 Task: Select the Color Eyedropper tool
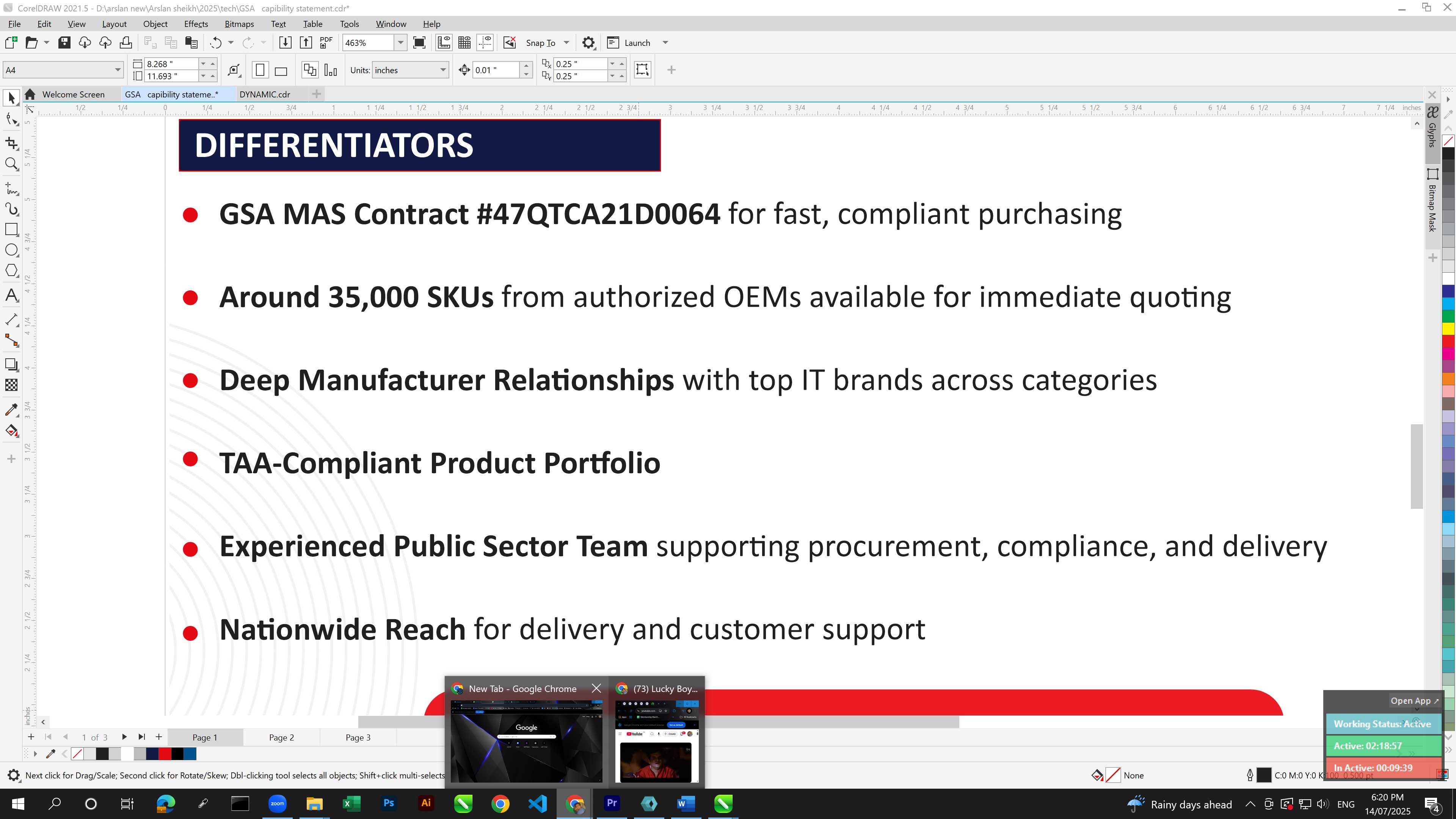[11, 410]
